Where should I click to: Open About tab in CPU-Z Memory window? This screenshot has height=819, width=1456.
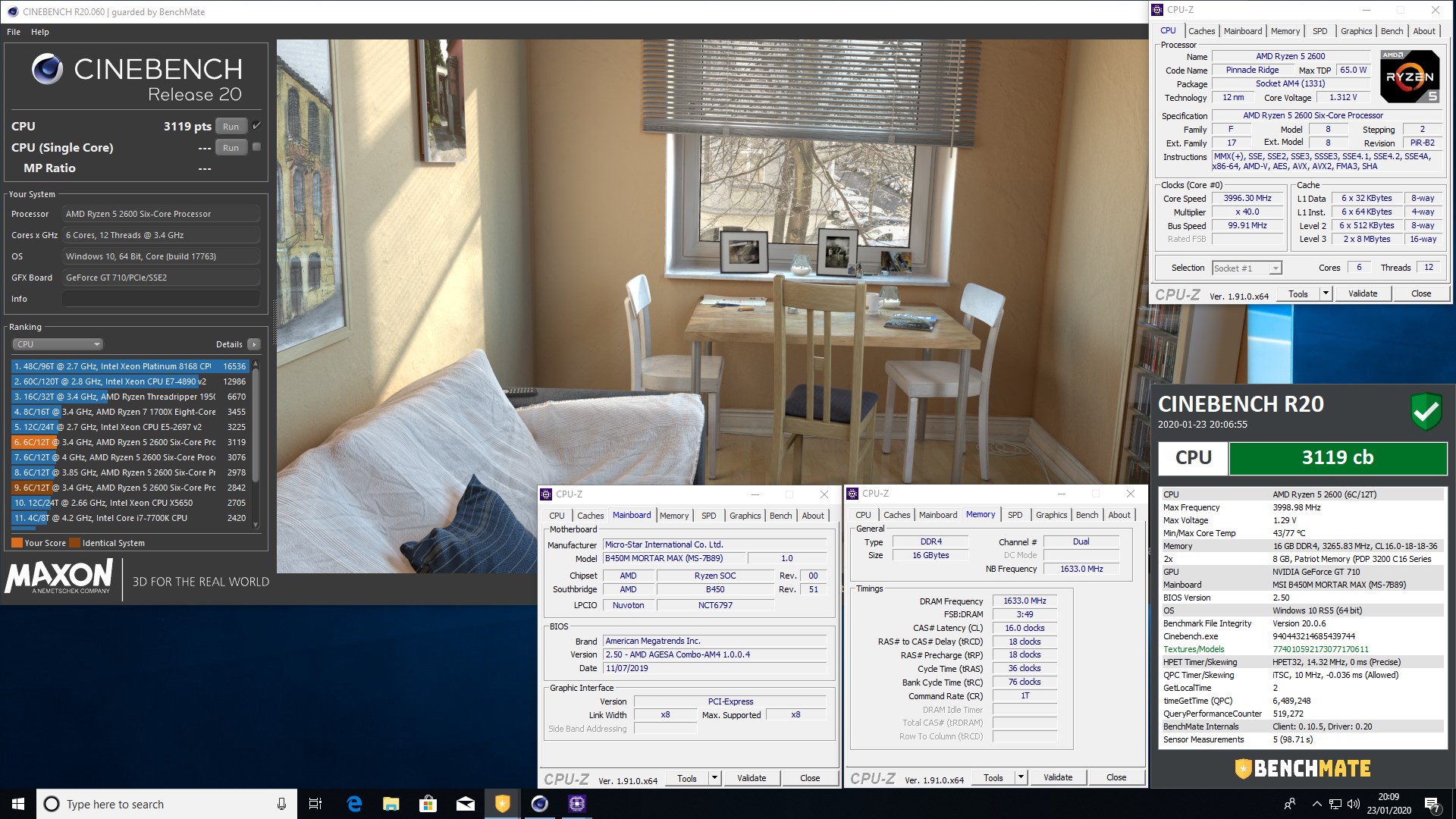click(1119, 515)
